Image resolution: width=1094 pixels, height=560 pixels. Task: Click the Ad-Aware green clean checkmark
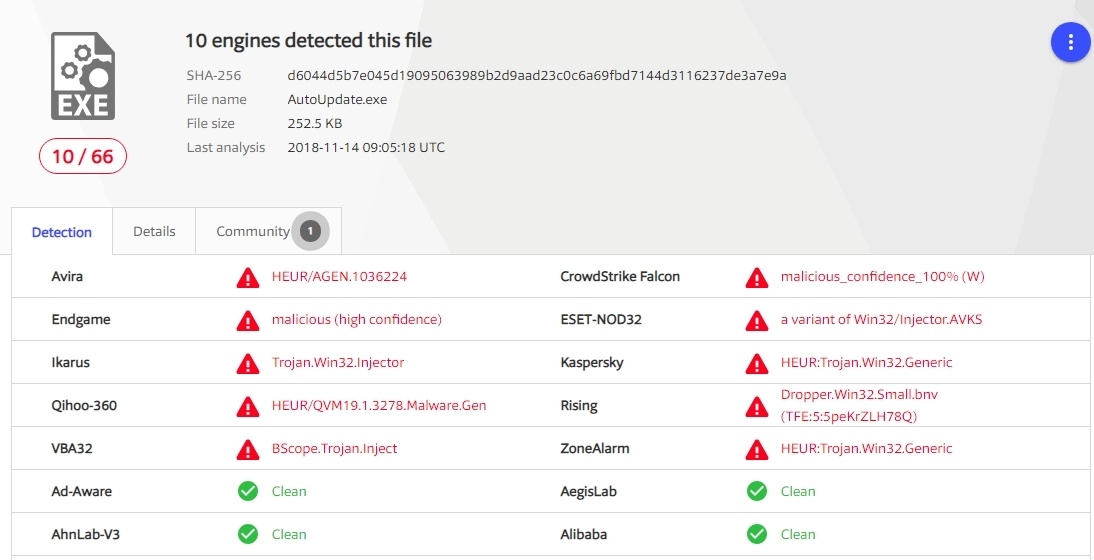tap(248, 491)
